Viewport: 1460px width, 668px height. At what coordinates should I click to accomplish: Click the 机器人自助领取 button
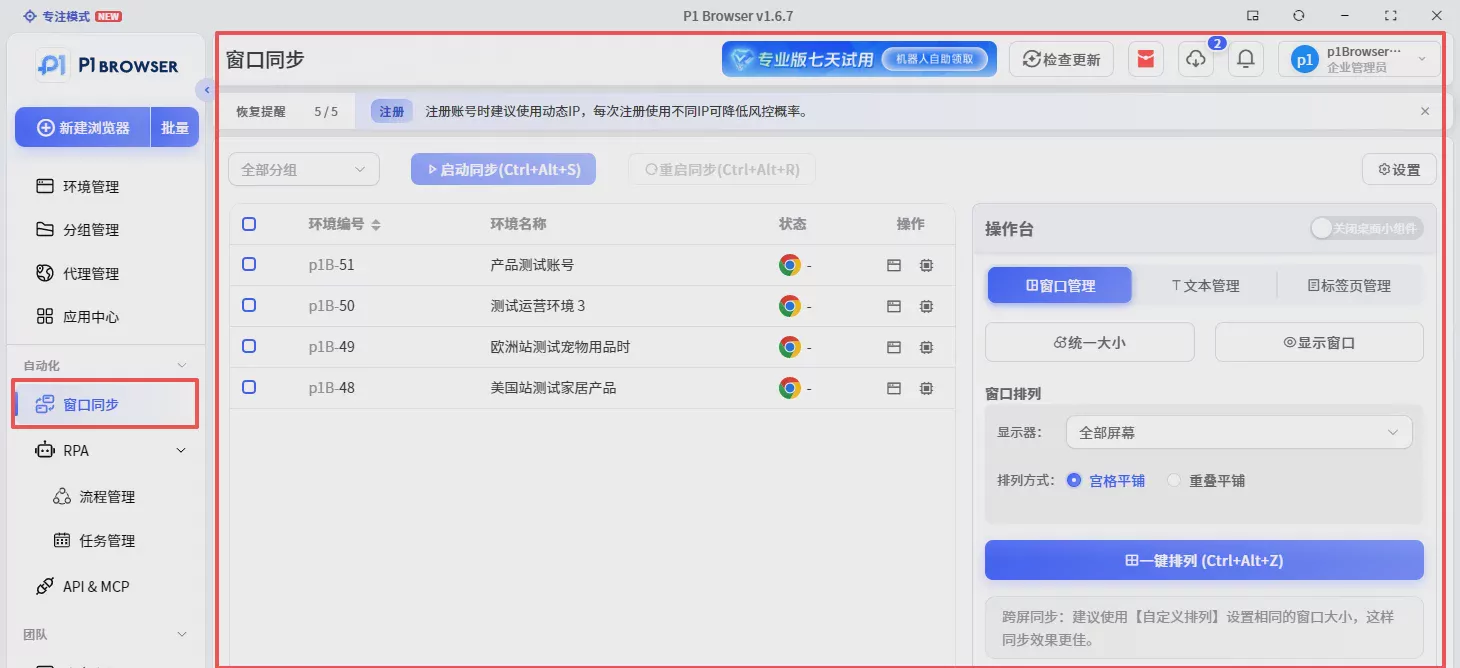tap(933, 59)
